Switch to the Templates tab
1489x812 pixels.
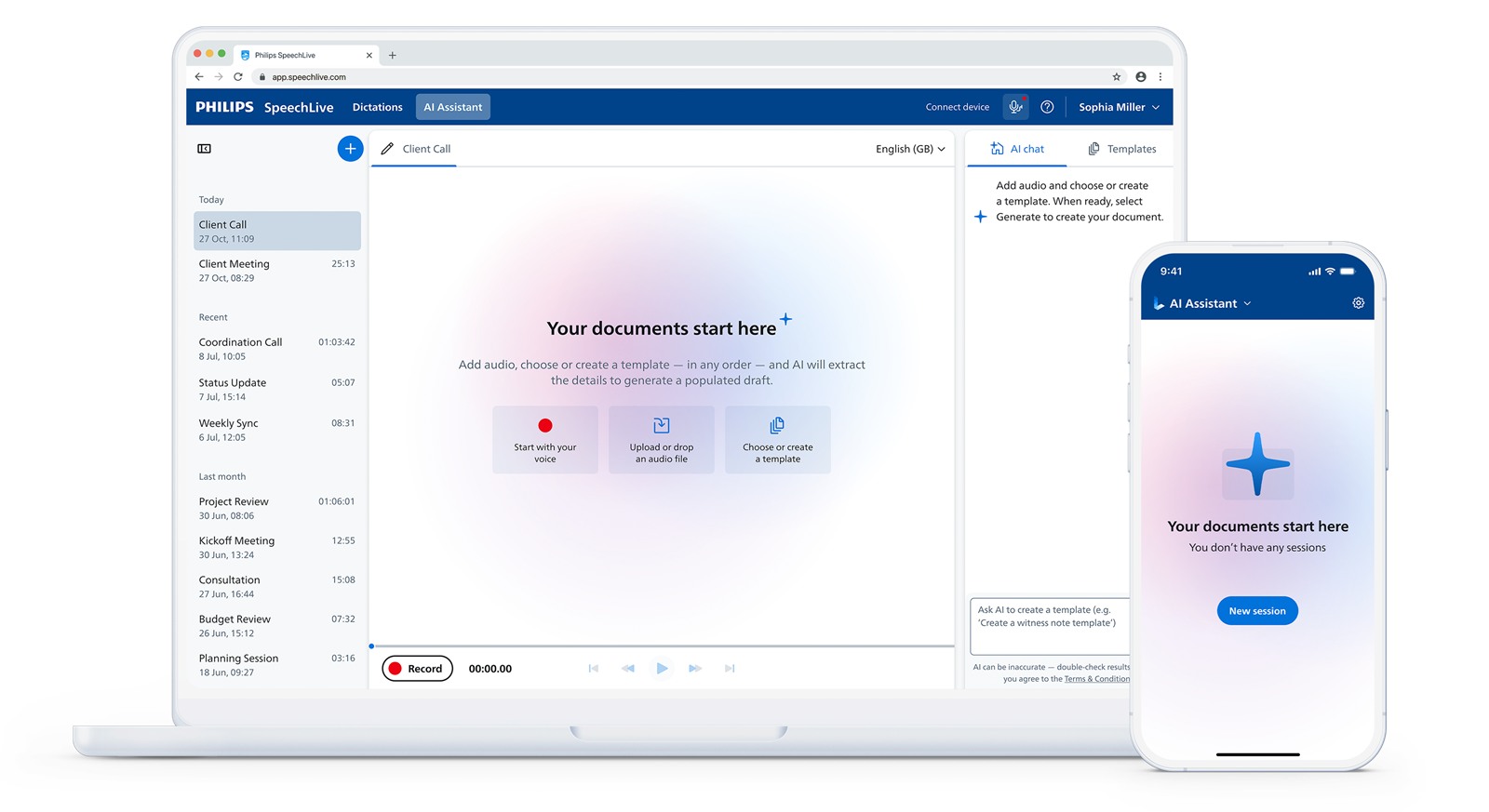coord(1122,149)
